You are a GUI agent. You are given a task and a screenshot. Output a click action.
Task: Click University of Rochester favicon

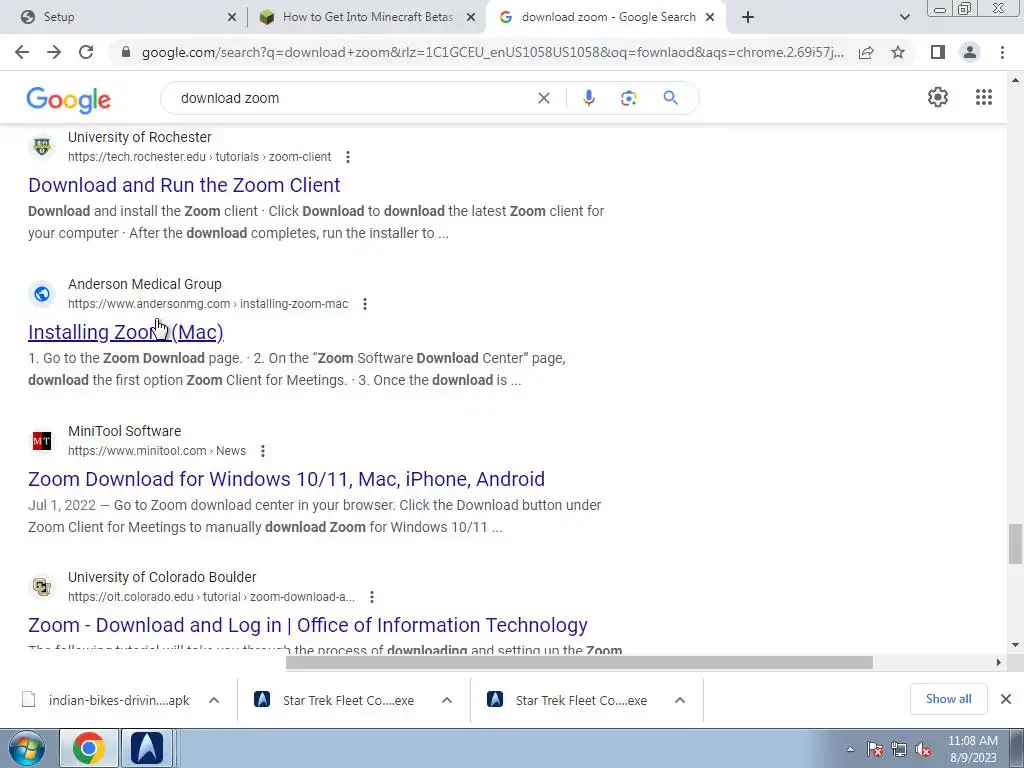click(x=42, y=146)
